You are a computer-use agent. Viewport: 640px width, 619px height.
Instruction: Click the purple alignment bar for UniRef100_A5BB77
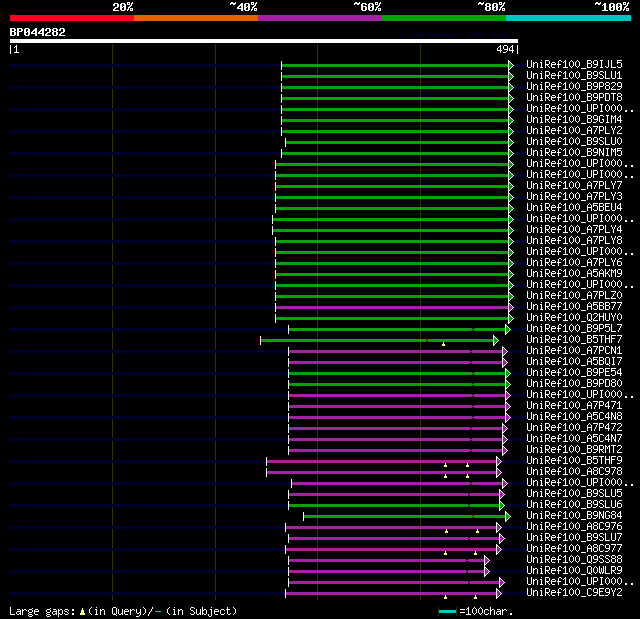tap(392, 308)
